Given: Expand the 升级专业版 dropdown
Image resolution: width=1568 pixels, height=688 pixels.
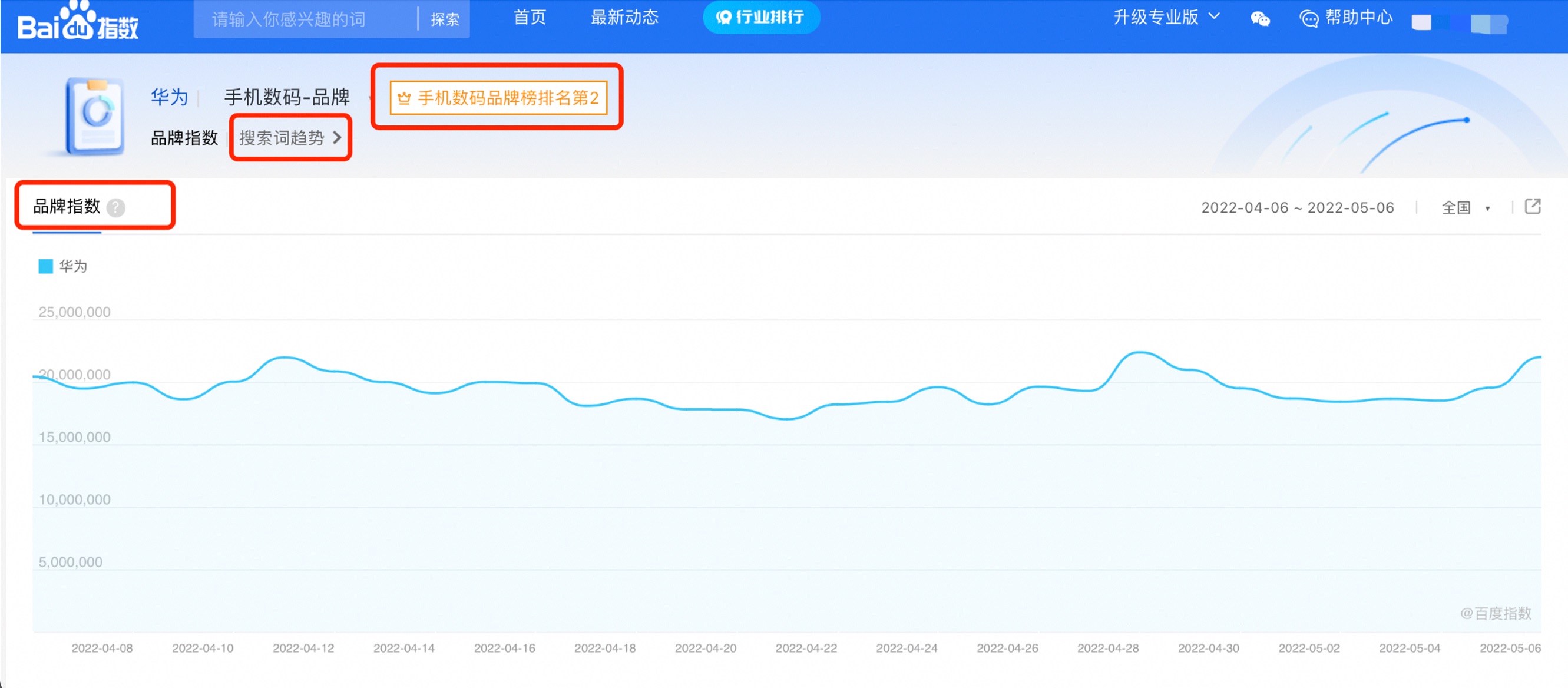Looking at the screenshot, I should (x=1167, y=17).
